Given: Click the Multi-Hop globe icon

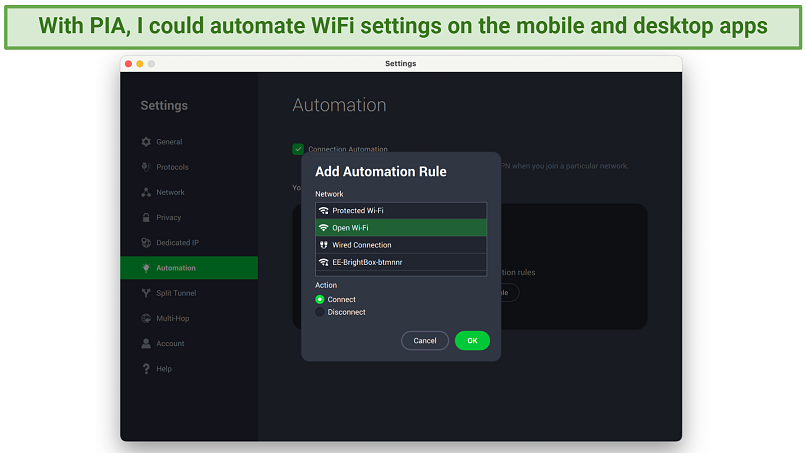Looking at the screenshot, I should [146, 318].
